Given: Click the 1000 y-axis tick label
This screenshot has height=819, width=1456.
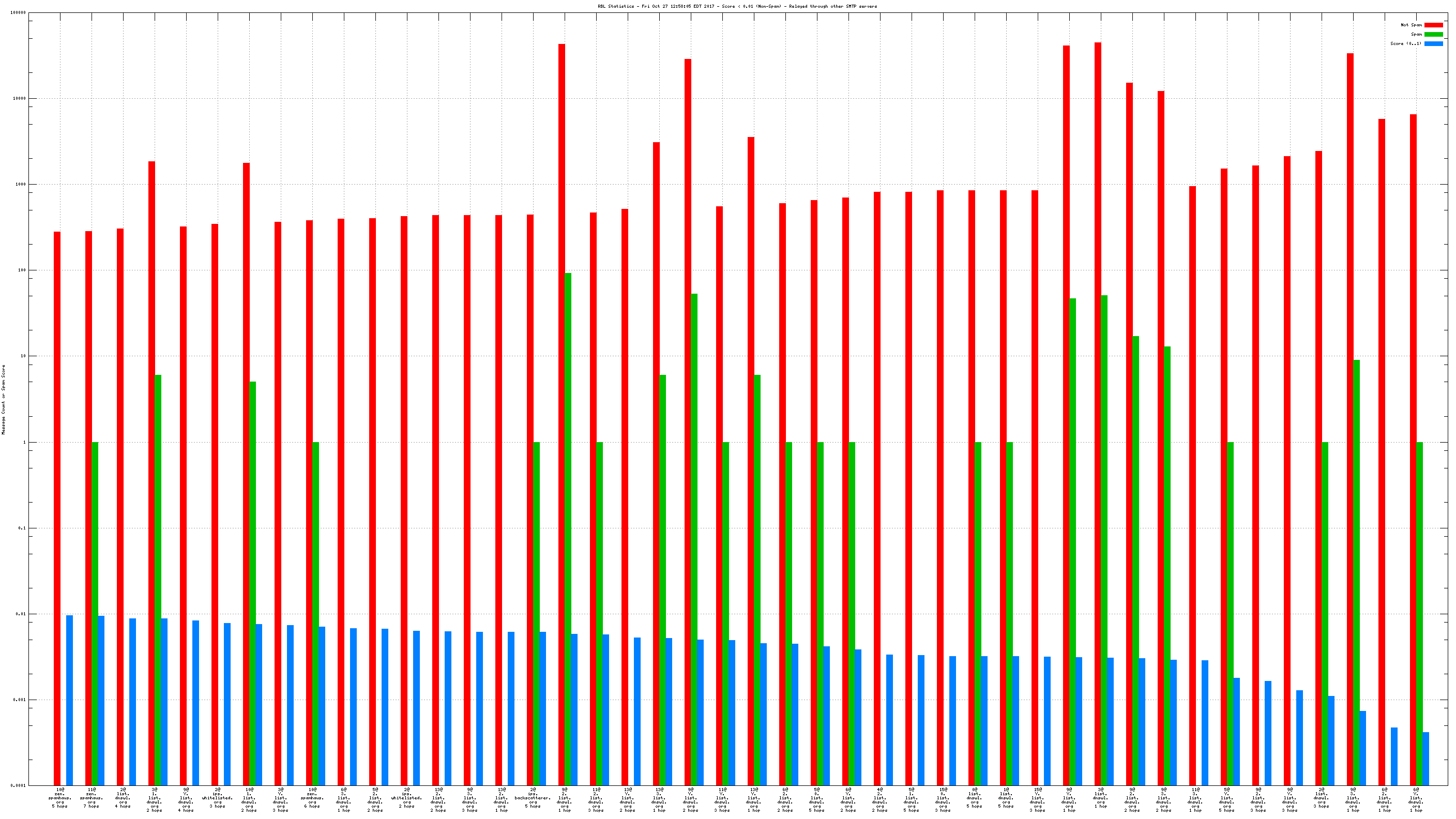Looking at the screenshot, I should click(x=20, y=184).
